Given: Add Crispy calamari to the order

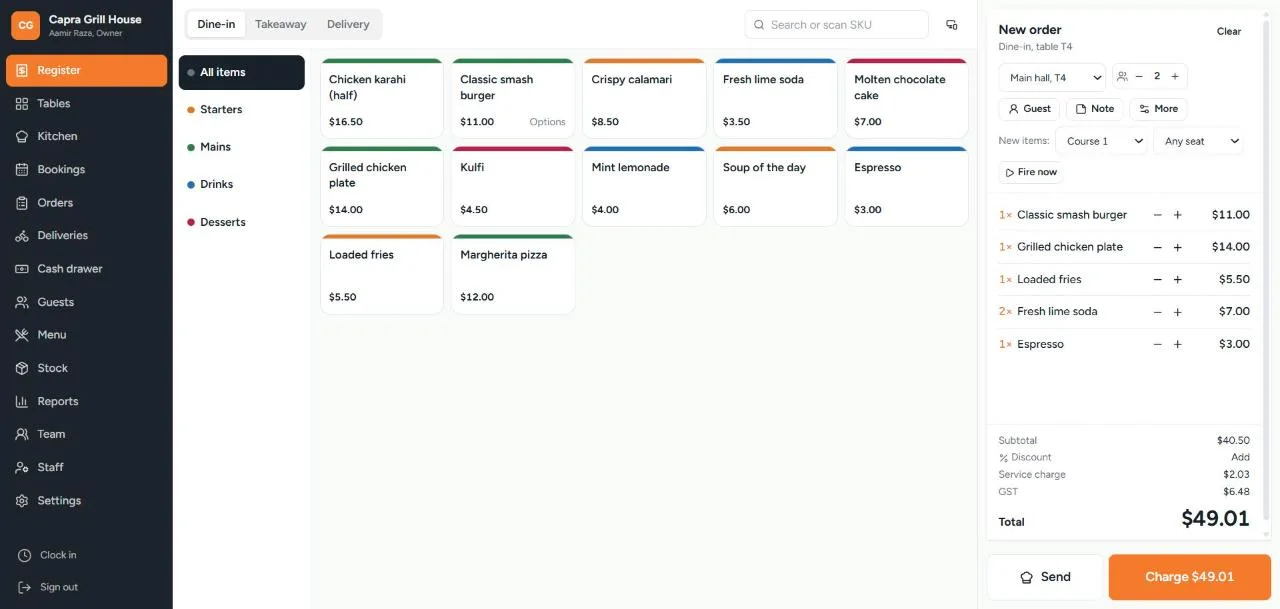Looking at the screenshot, I should click(x=644, y=98).
